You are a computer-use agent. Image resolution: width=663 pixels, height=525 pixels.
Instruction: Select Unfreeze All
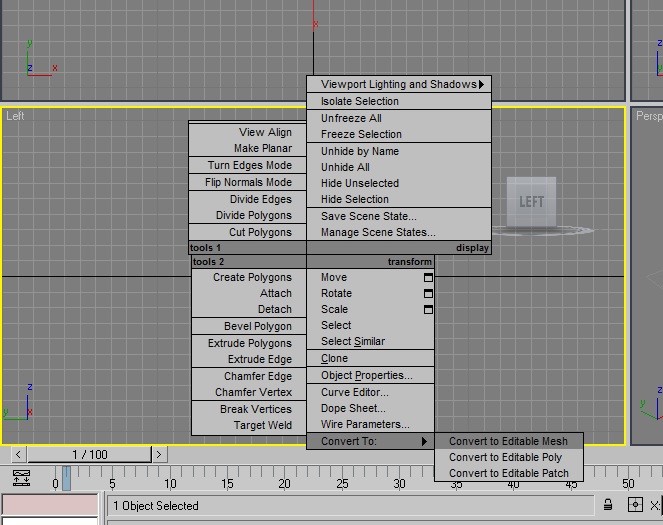click(x=399, y=118)
